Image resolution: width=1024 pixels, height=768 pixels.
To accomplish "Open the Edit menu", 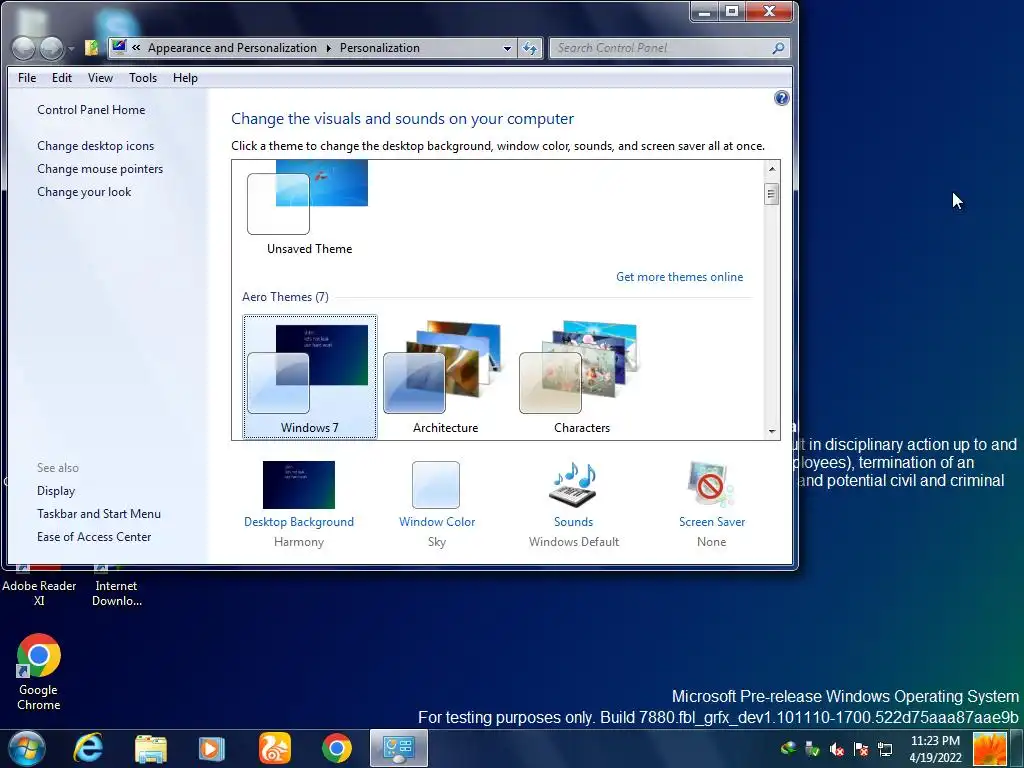I will tap(62, 78).
